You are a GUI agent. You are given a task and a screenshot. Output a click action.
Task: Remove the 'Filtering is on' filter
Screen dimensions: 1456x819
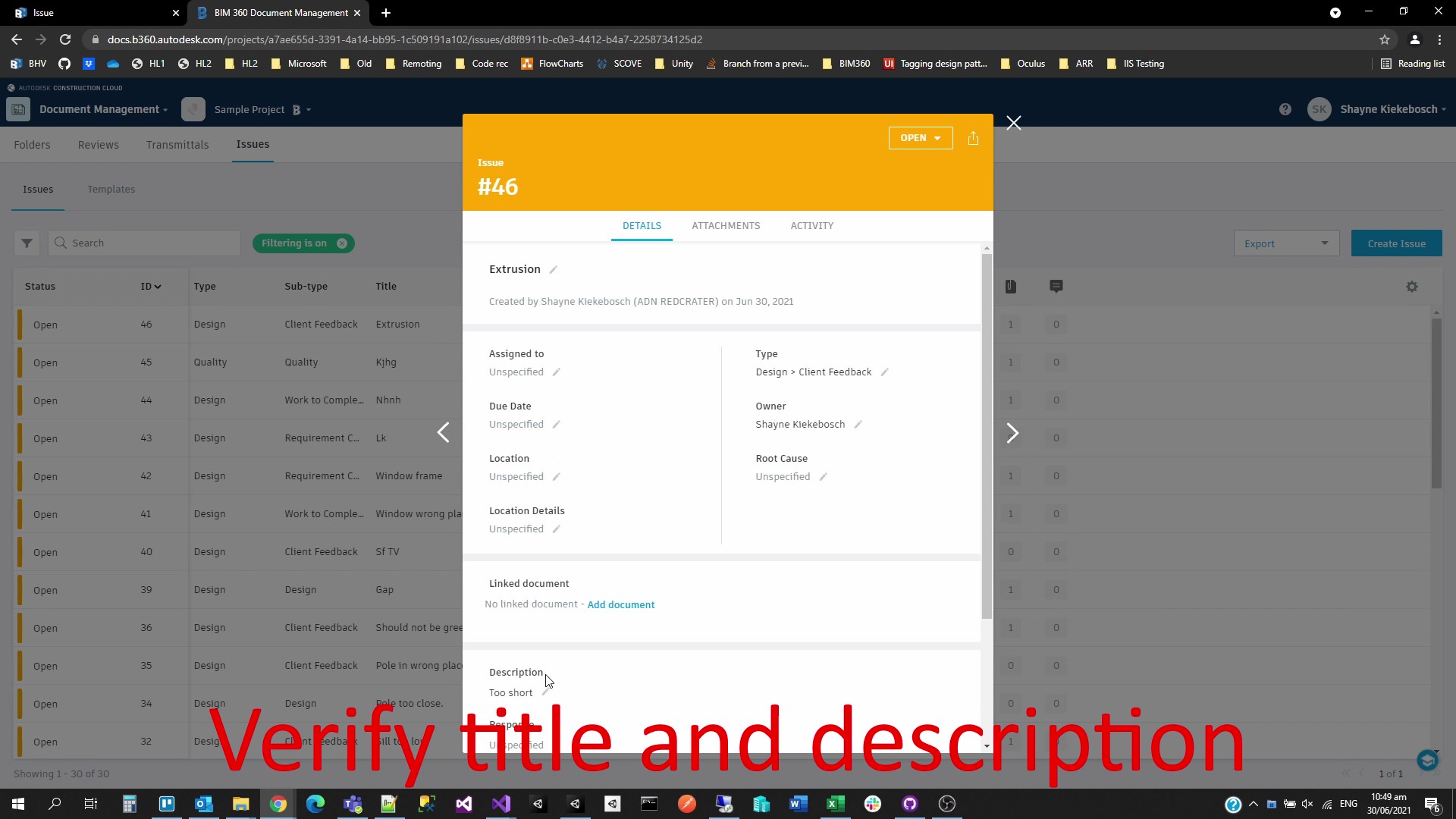[342, 243]
